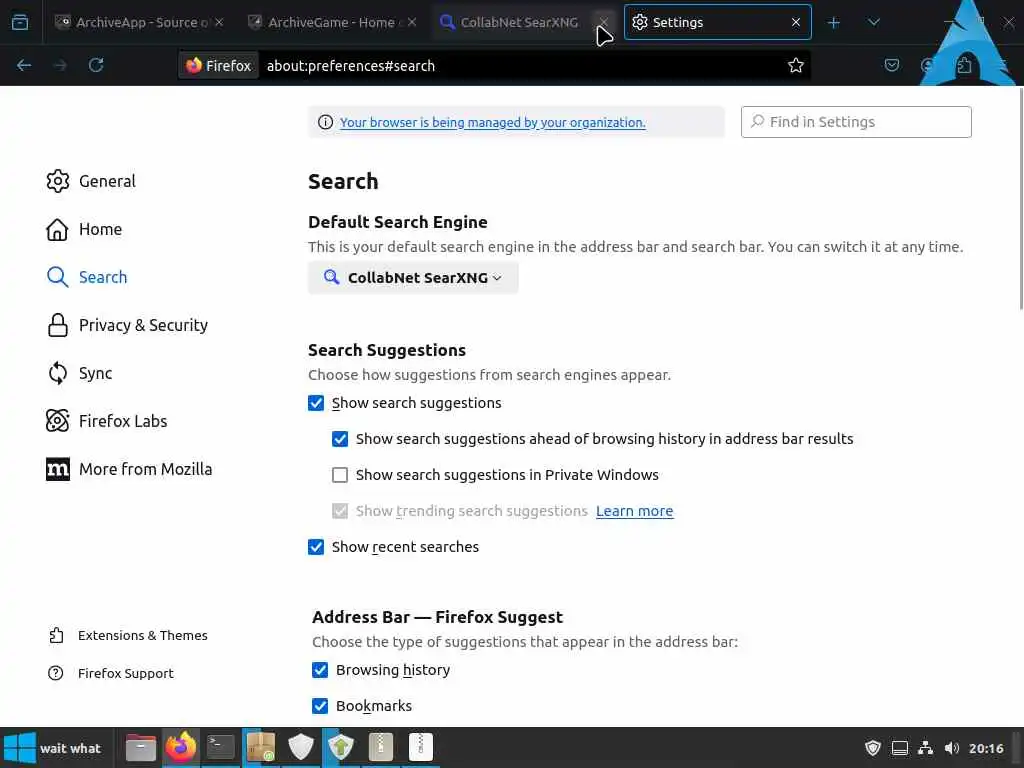
Task: Close the ArchiveGame tab
Action: 412,22
